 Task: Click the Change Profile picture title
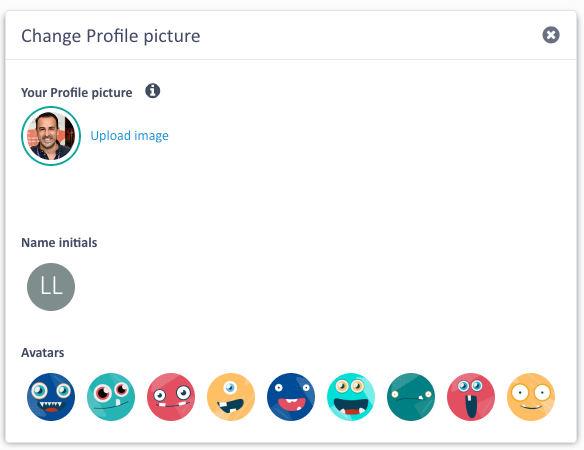point(111,36)
